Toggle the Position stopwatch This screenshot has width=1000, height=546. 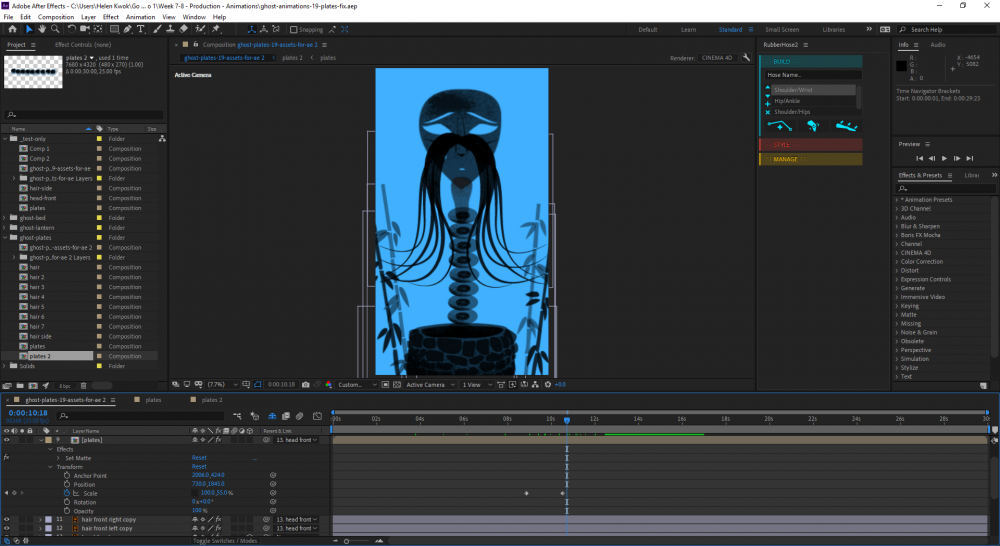point(66,484)
